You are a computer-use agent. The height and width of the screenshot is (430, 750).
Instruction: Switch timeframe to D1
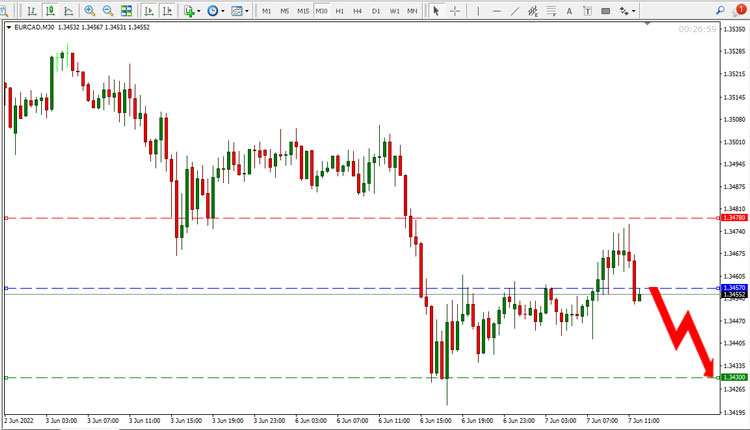point(376,11)
